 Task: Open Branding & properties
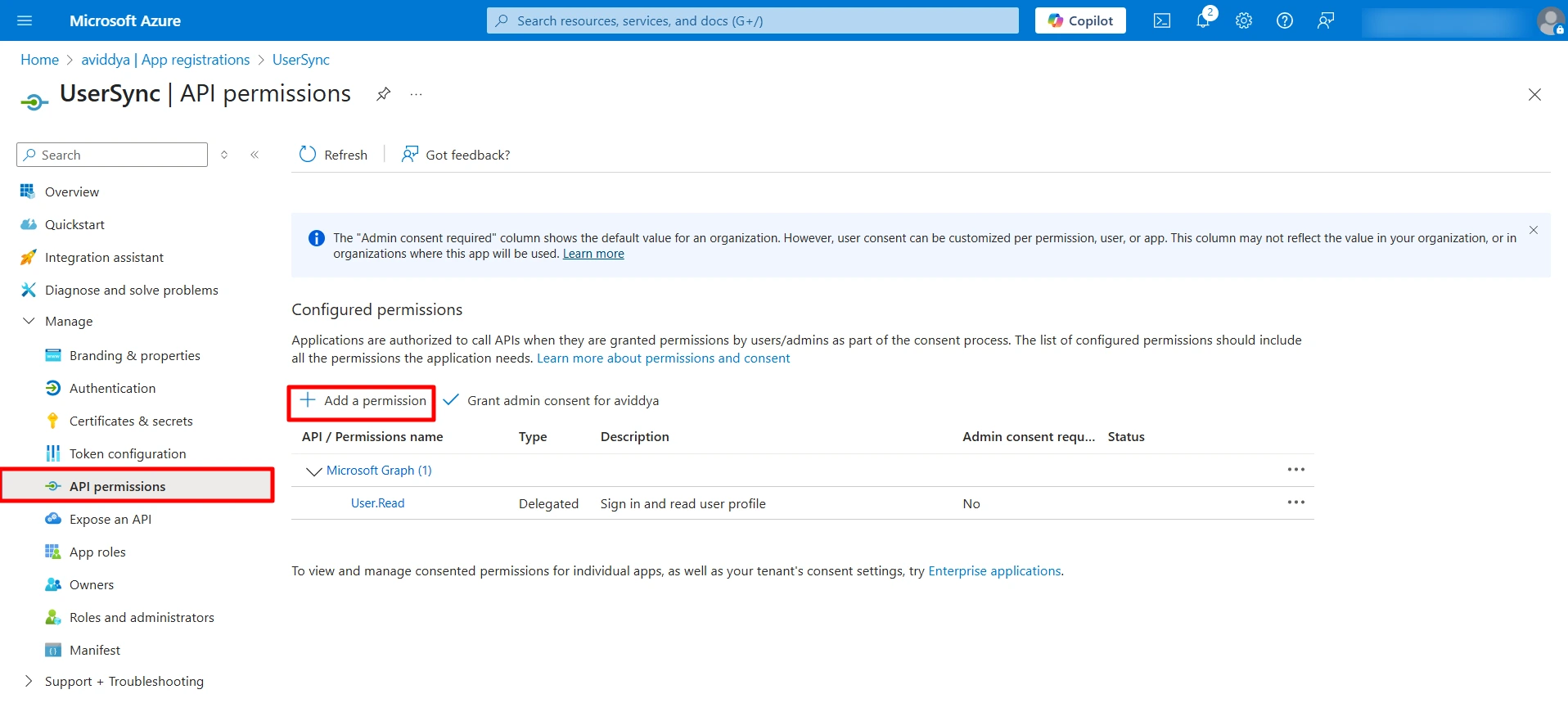coord(135,355)
